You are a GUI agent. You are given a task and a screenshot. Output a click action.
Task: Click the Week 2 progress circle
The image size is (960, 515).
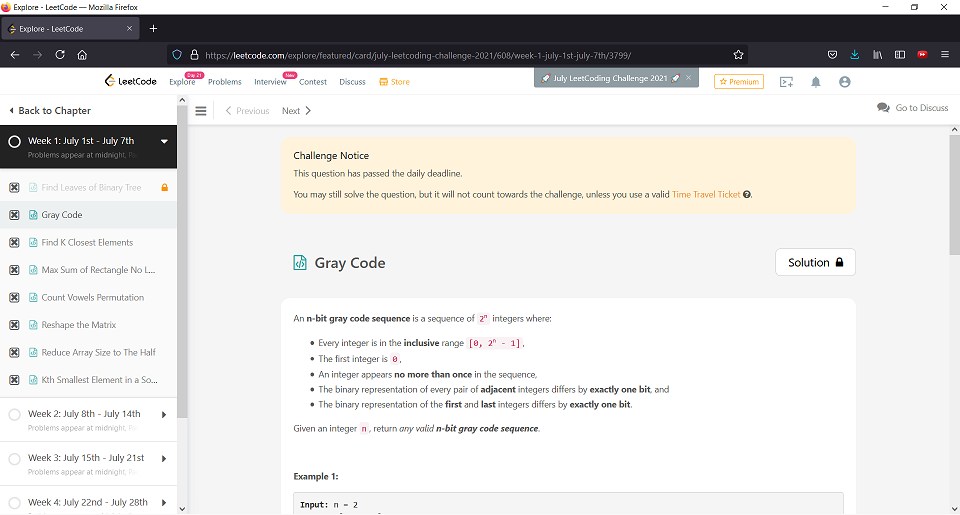pos(15,415)
